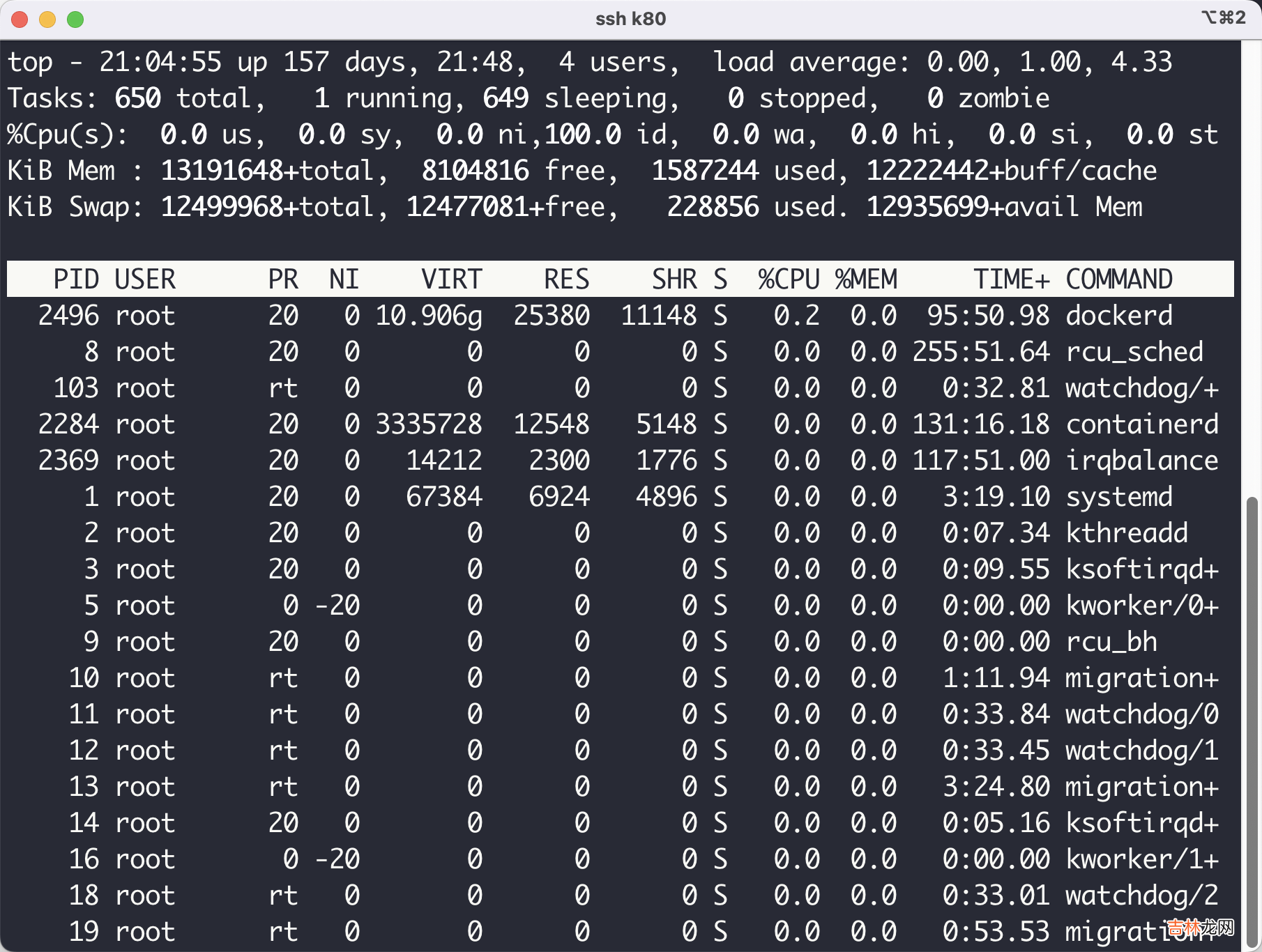Click the 'rt' priority for PID 103
The width and height of the screenshot is (1262, 952).
[283, 388]
